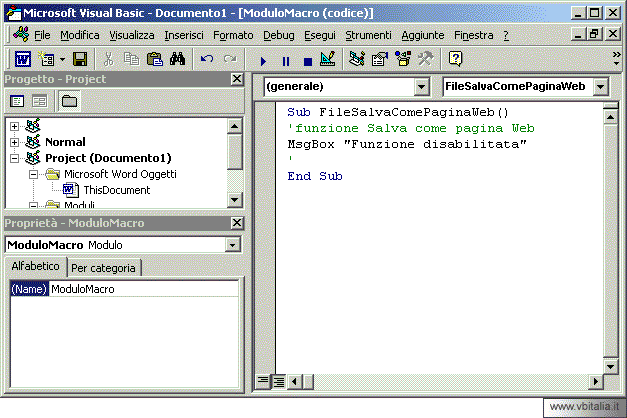Switch to Microsoft Word view icon

[23, 60]
